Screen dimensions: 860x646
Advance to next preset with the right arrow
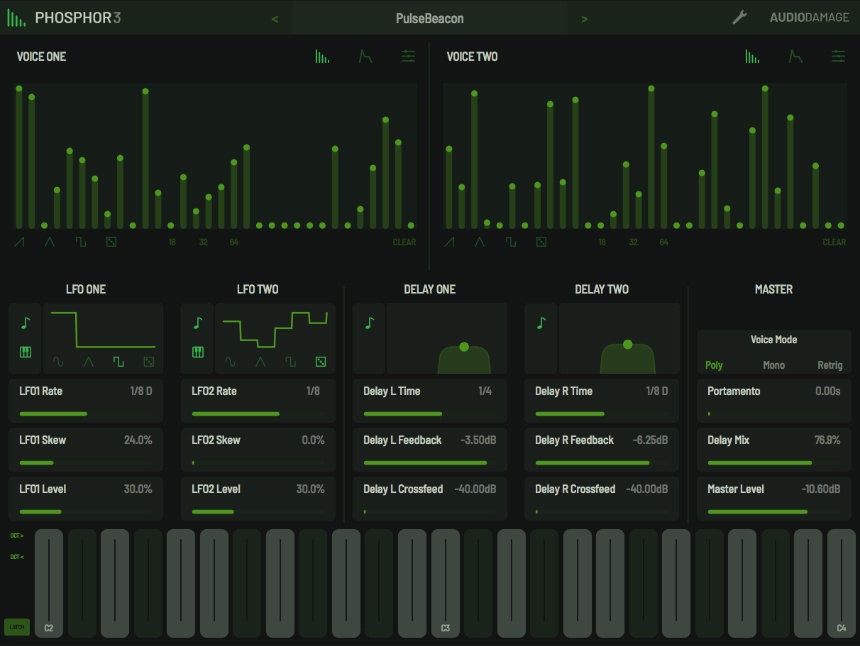pyautogui.click(x=584, y=17)
